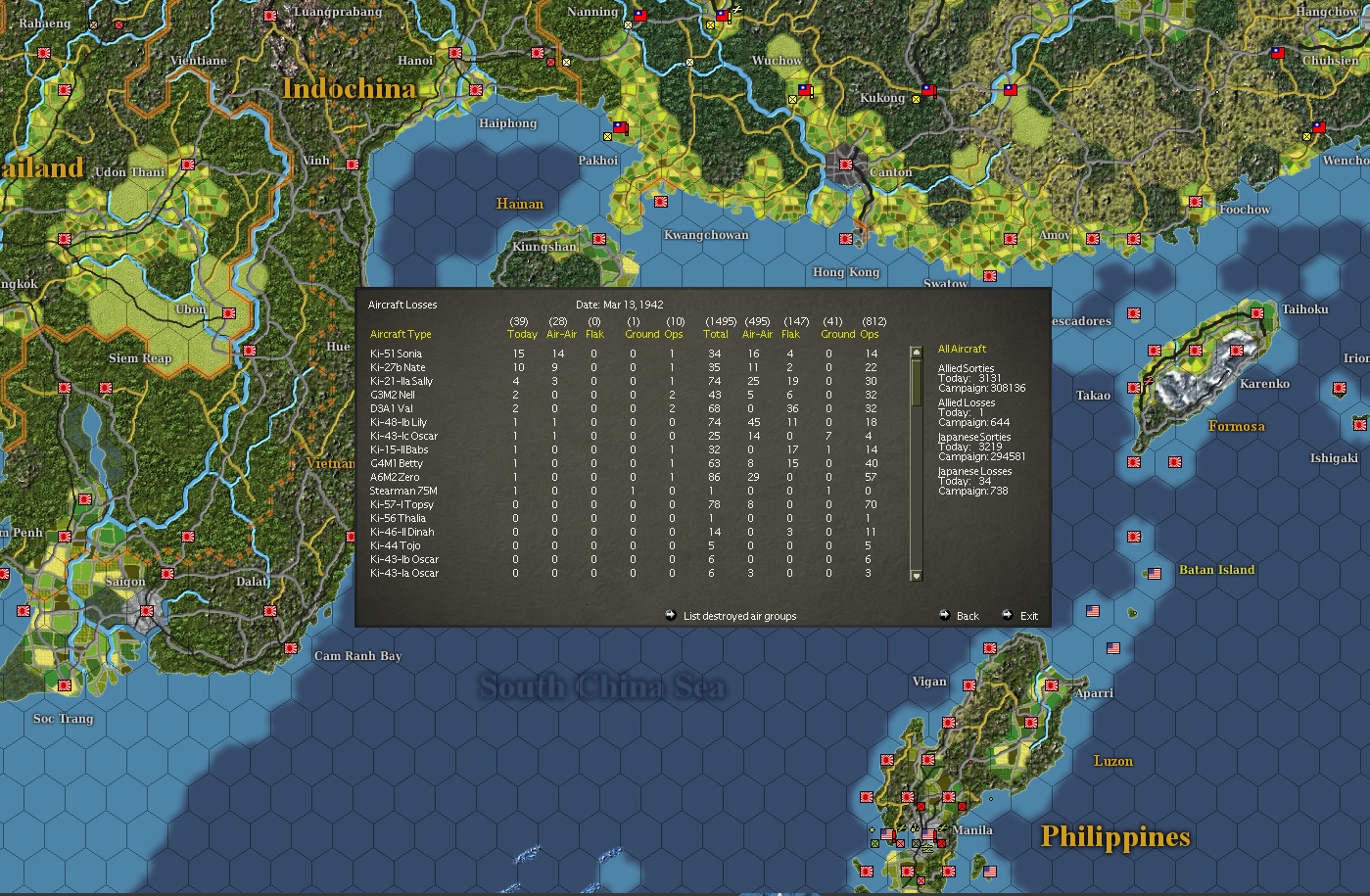The width and height of the screenshot is (1370, 896).
Task: Select the Japanese base icon at Vinh
Action: tap(353, 165)
